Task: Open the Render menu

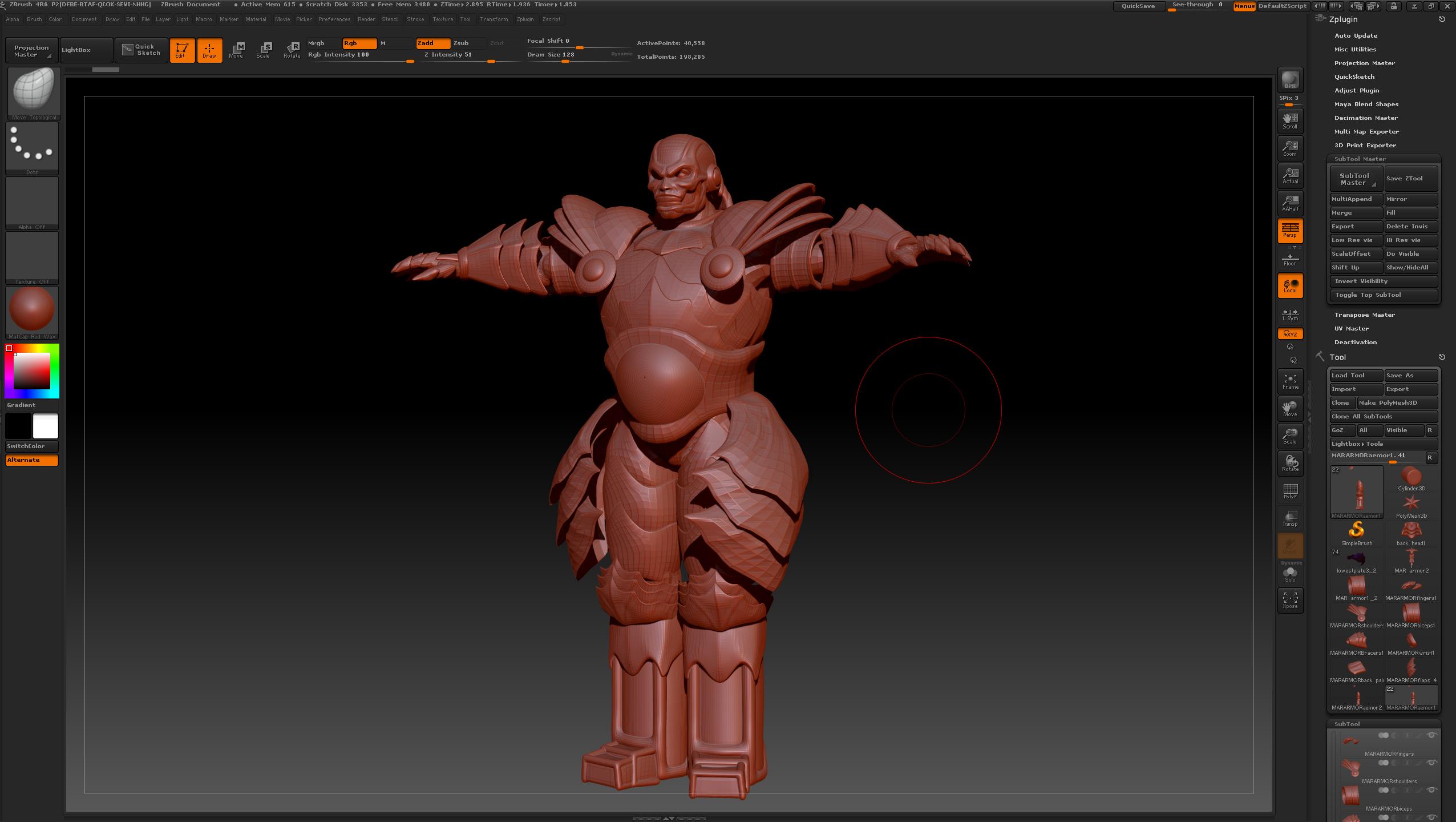Action: click(366, 19)
